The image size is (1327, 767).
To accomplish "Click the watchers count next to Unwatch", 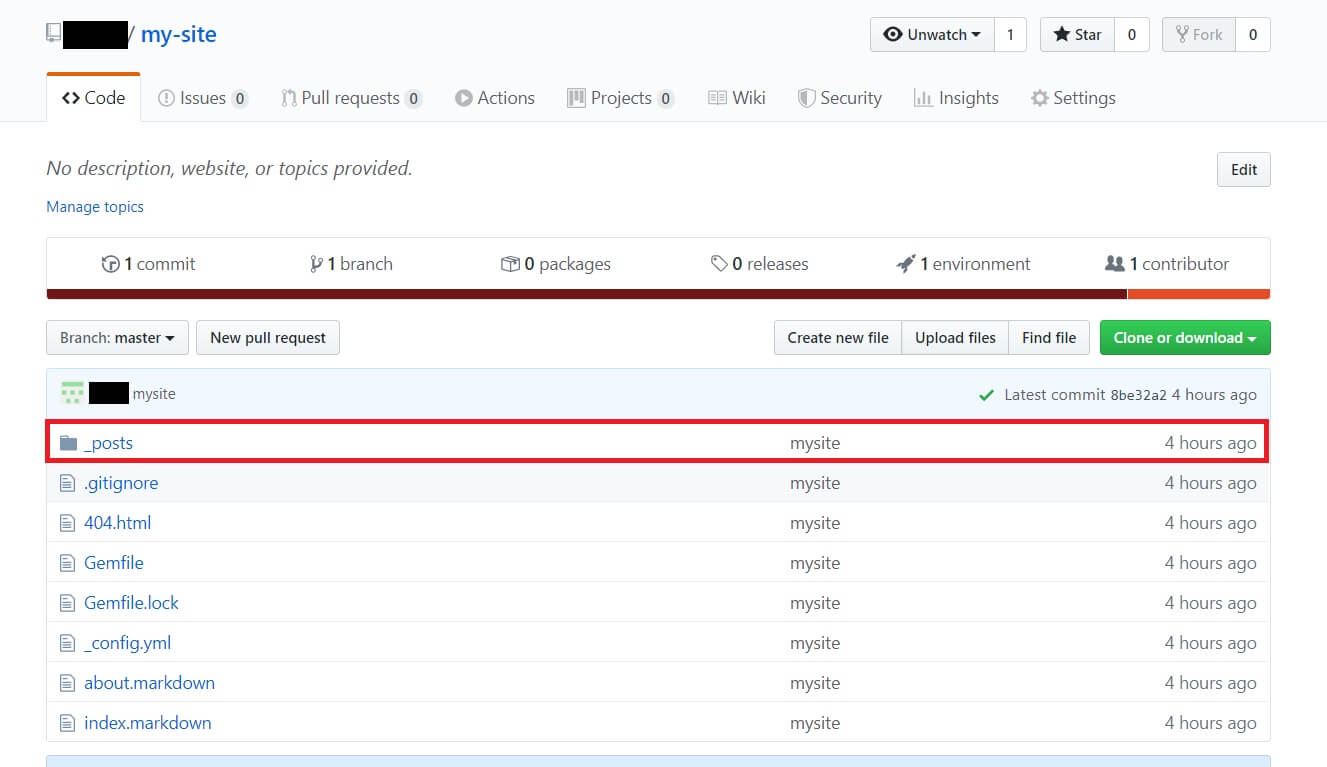I will [1010, 35].
